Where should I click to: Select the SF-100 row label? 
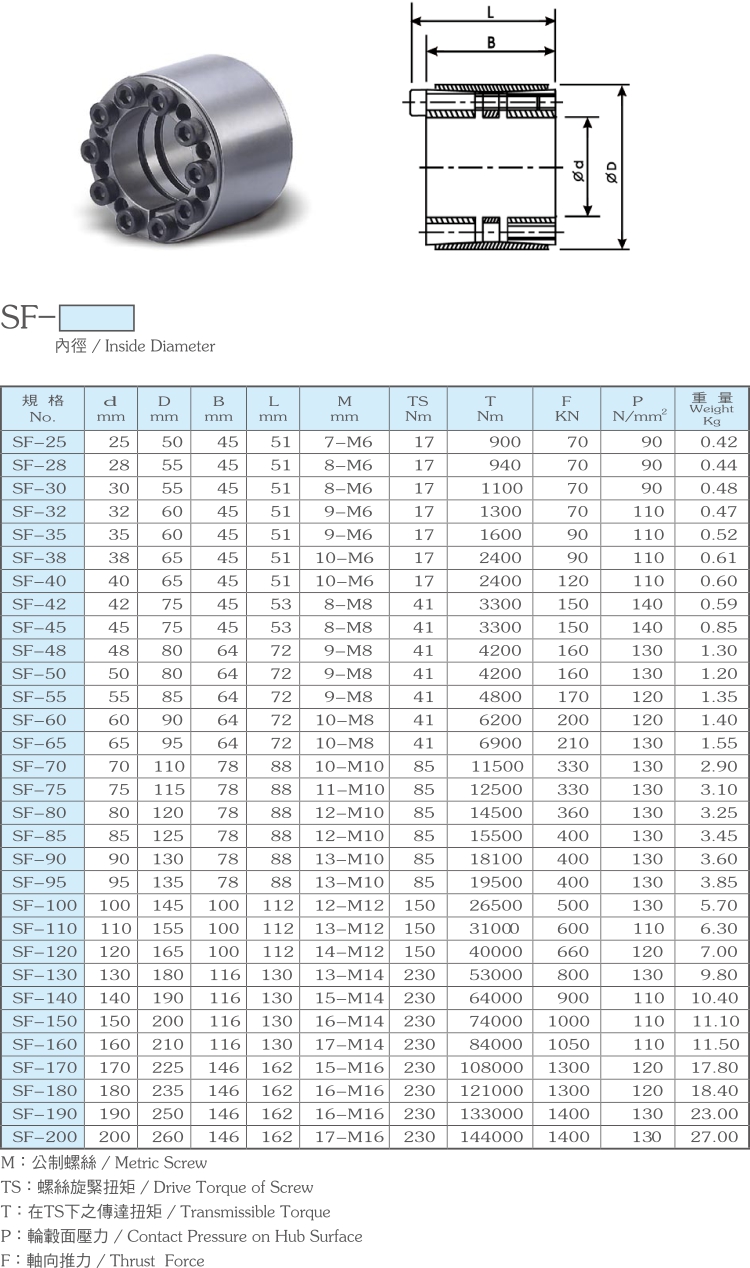pyautogui.click(x=43, y=905)
